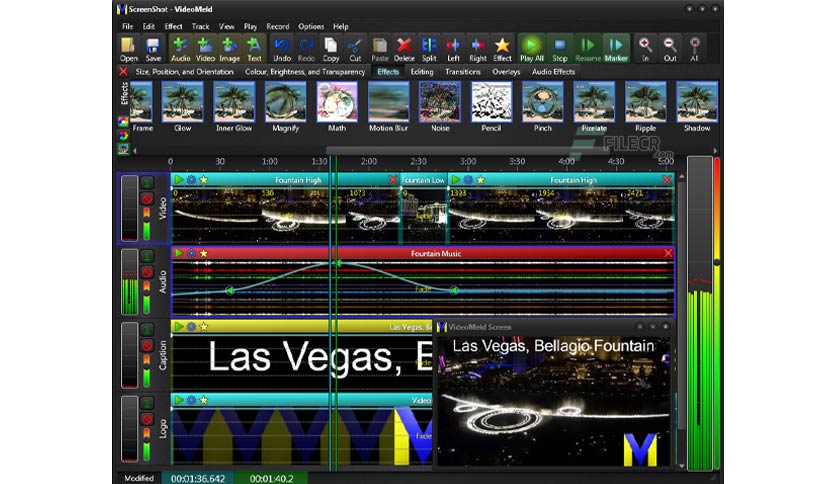Add a text caption with the Text icon
The width and height of the screenshot is (836, 484).
click(x=254, y=49)
